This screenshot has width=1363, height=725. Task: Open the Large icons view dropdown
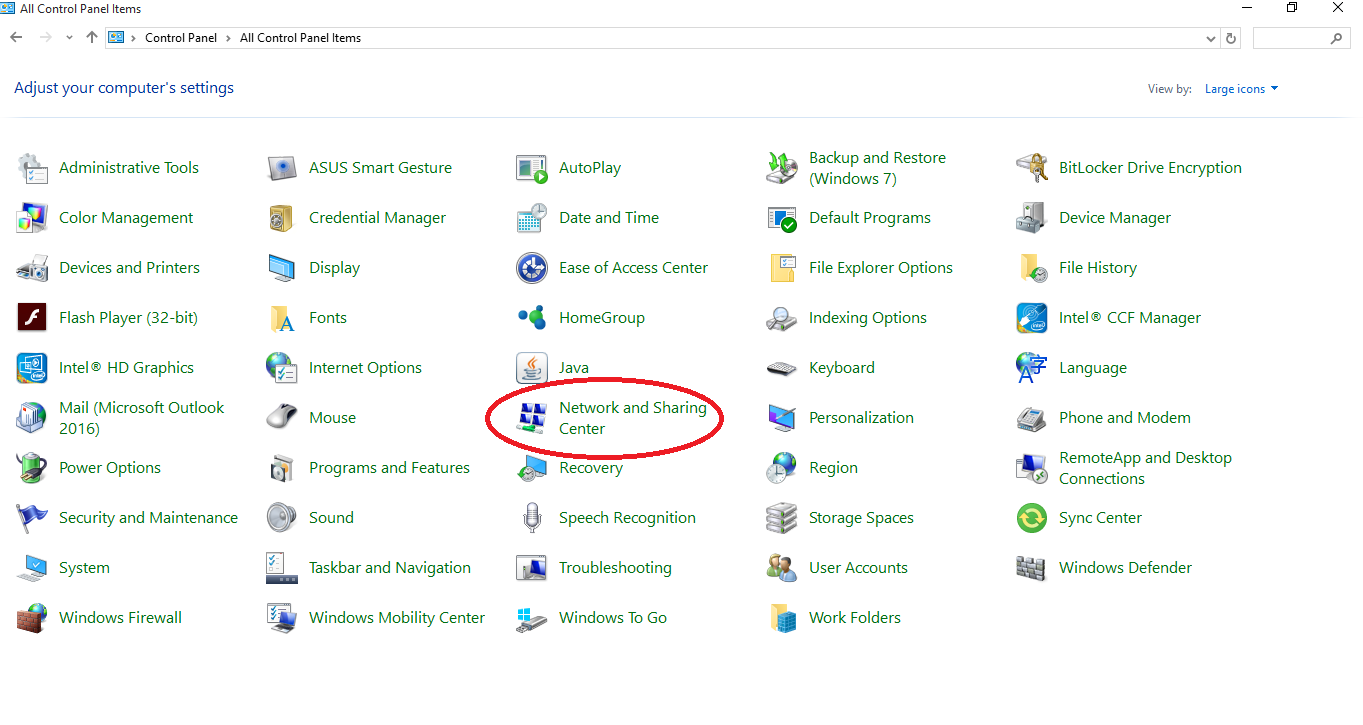(x=1242, y=89)
